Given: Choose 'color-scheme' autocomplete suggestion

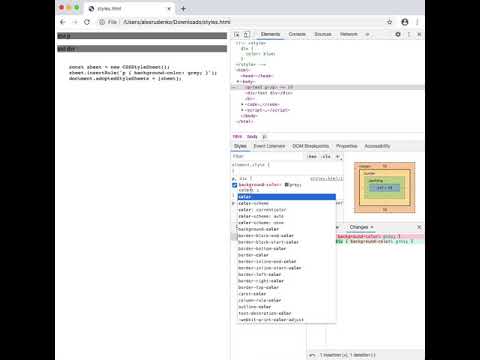Looking at the screenshot, I should point(286,203).
